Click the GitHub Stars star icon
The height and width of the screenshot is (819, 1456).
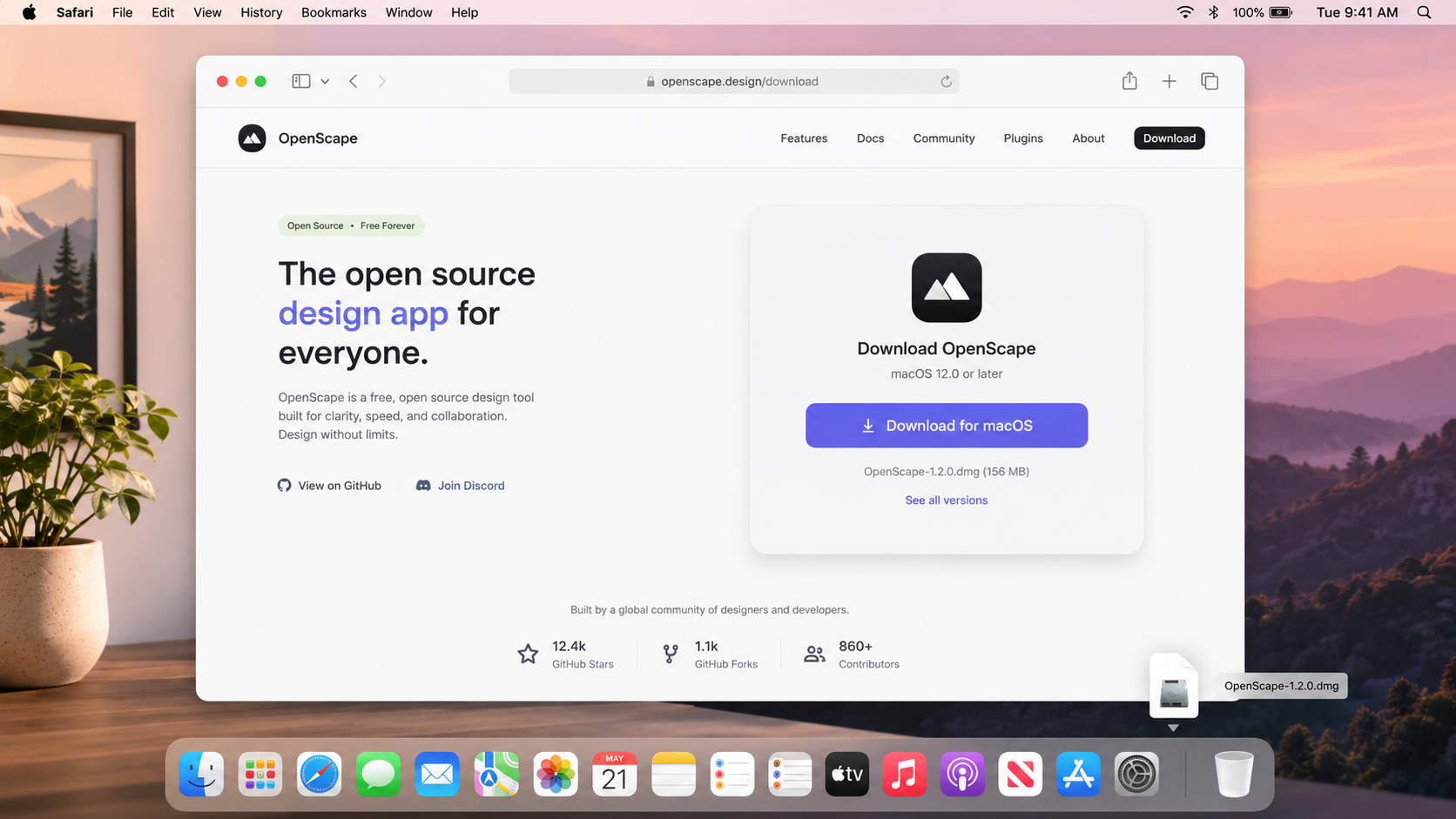[528, 655]
